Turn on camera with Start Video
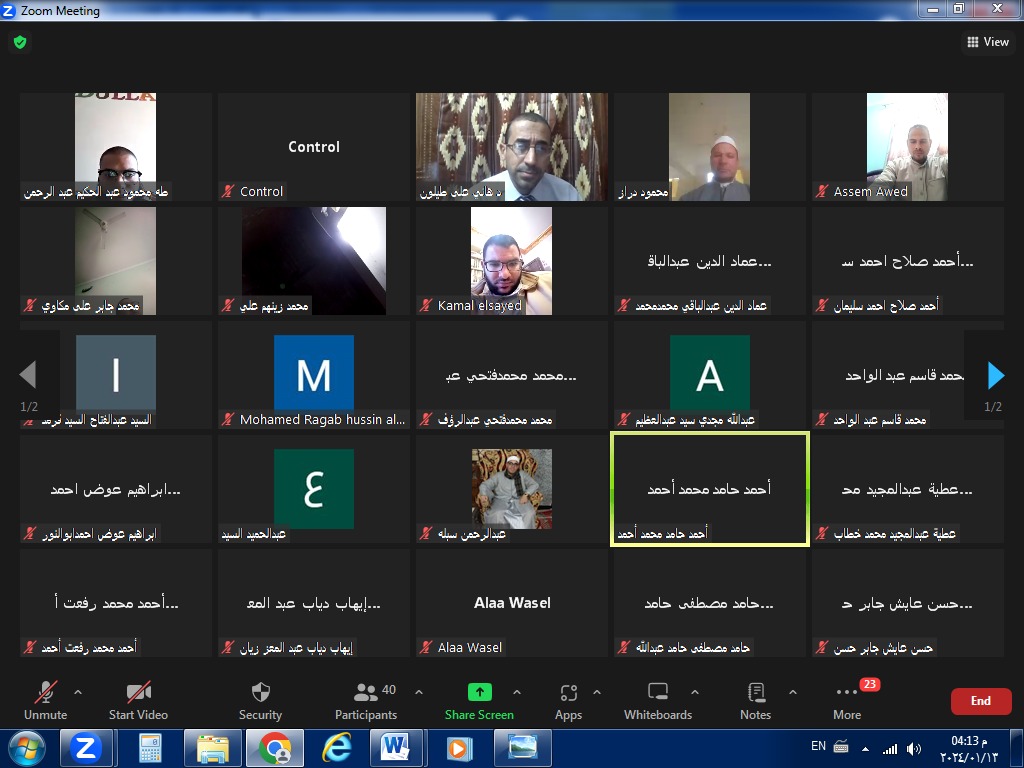The image size is (1024, 768). click(x=138, y=700)
